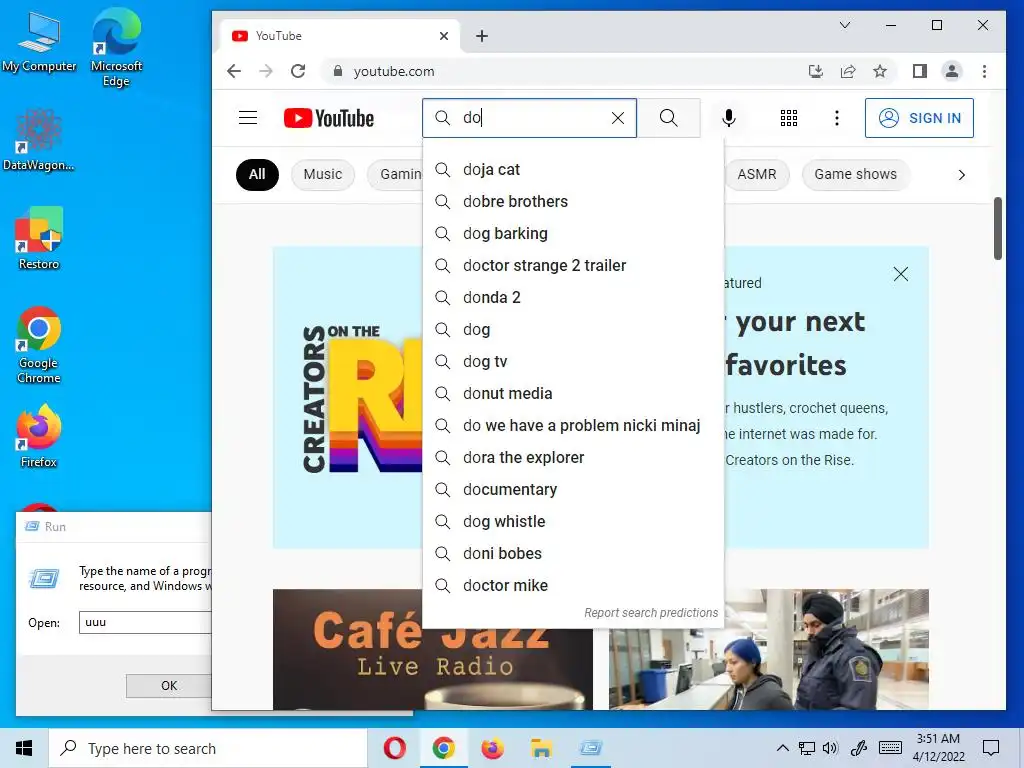Choose 'donut media' suggestion
The width and height of the screenshot is (1024, 768).
[573, 394]
